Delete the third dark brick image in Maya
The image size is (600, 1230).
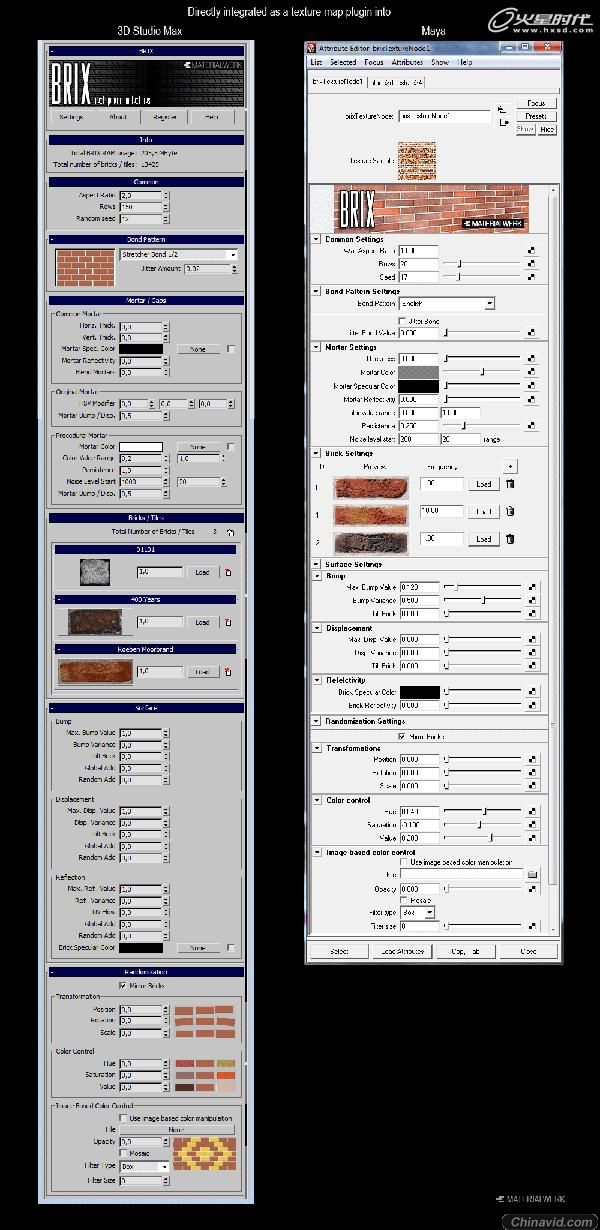tap(509, 539)
